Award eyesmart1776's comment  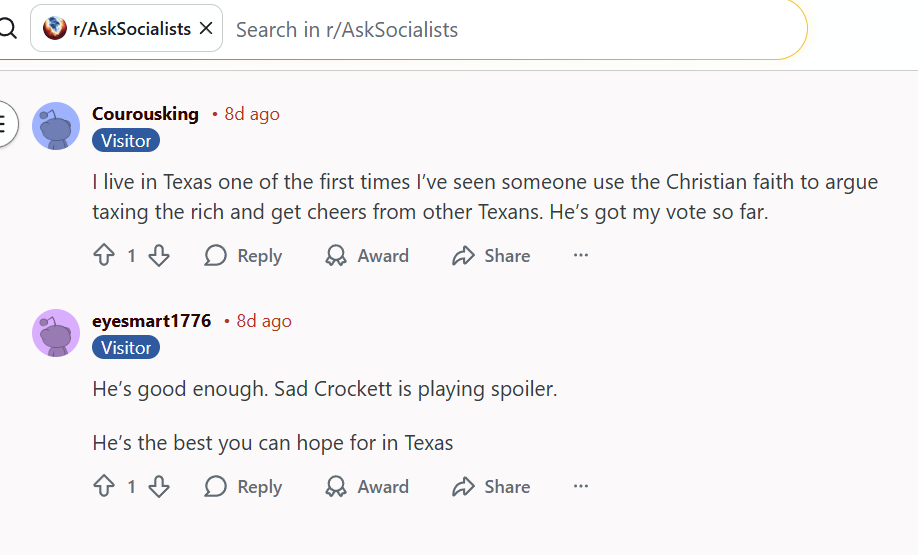pos(367,487)
